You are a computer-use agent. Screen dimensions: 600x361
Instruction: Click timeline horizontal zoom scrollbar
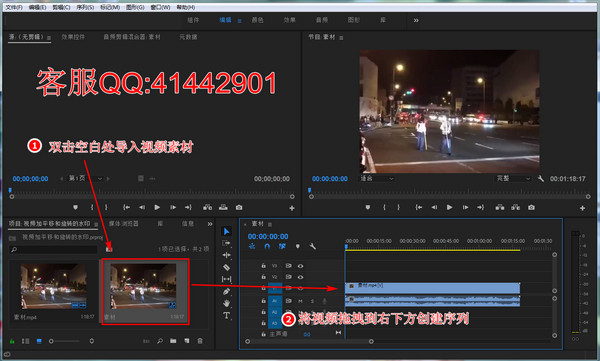pos(309,341)
